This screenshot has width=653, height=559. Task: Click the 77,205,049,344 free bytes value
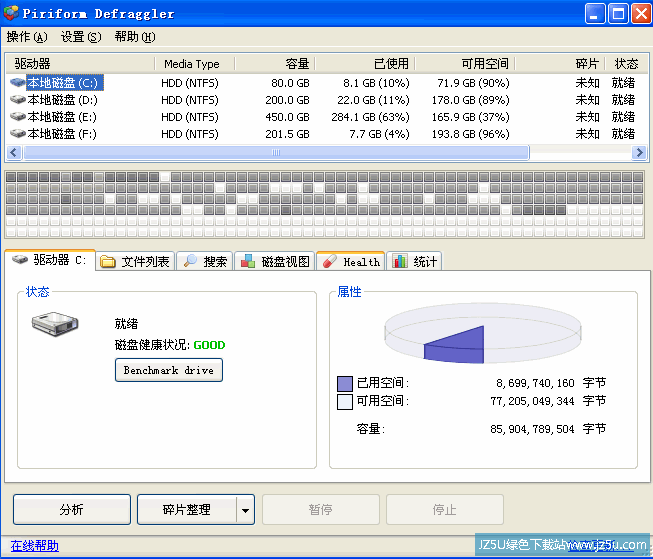[x=532, y=401]
